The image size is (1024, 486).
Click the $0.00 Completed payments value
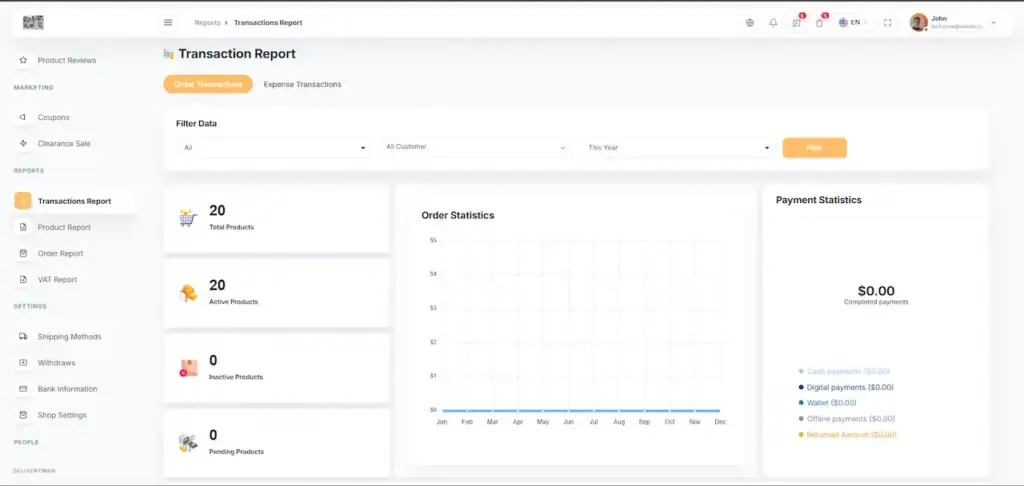coord(876,291)
